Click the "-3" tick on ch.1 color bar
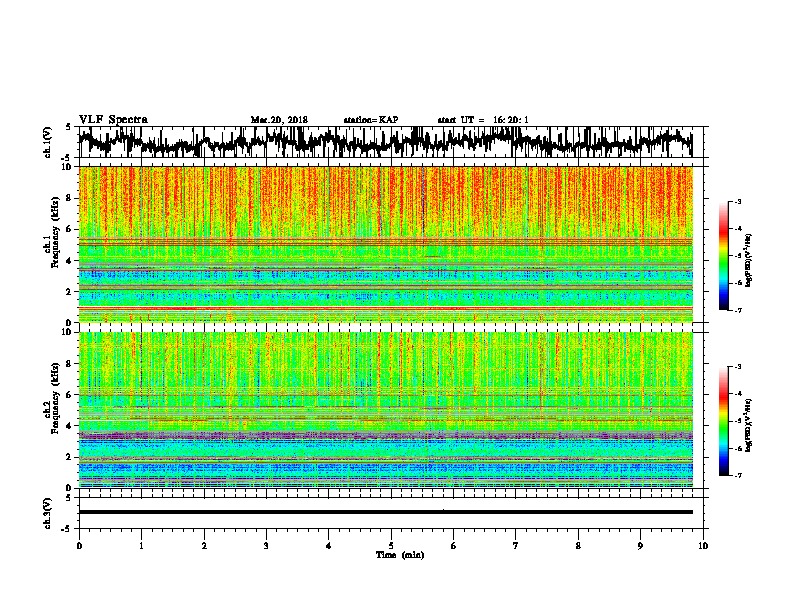This screenshot has width=792, height=612. pos(738,201)
